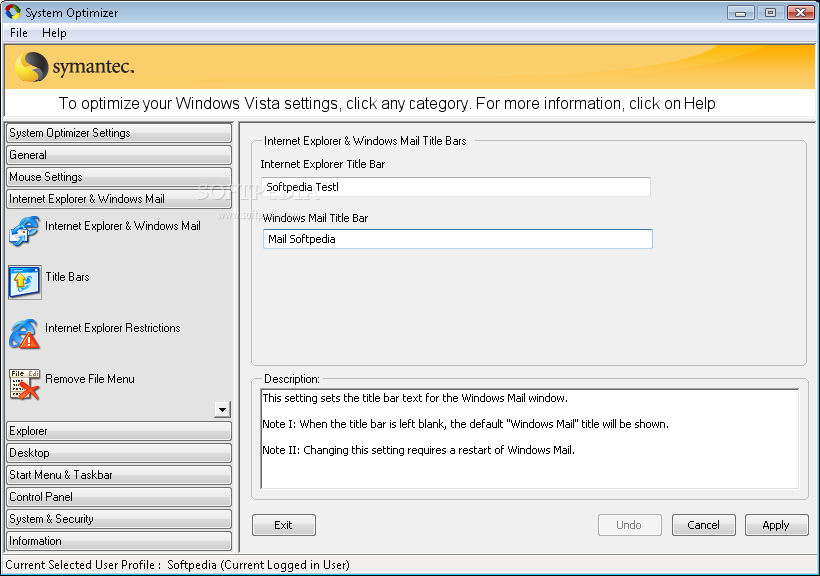Close the System Optimizer window
The width and height of the screenshot is (820, 576).
801,13
